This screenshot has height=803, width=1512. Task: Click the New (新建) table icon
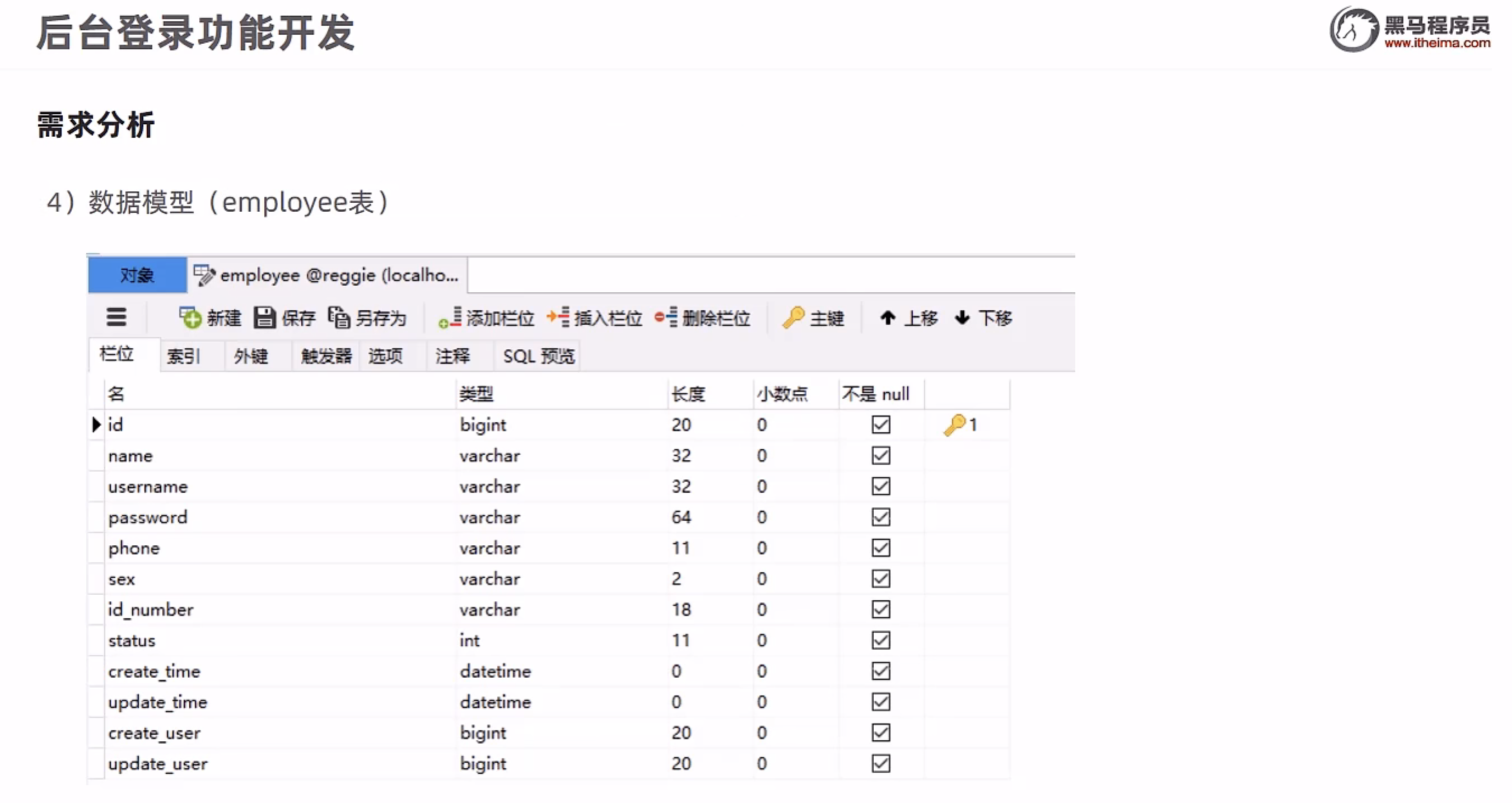[x=190, y=318]
